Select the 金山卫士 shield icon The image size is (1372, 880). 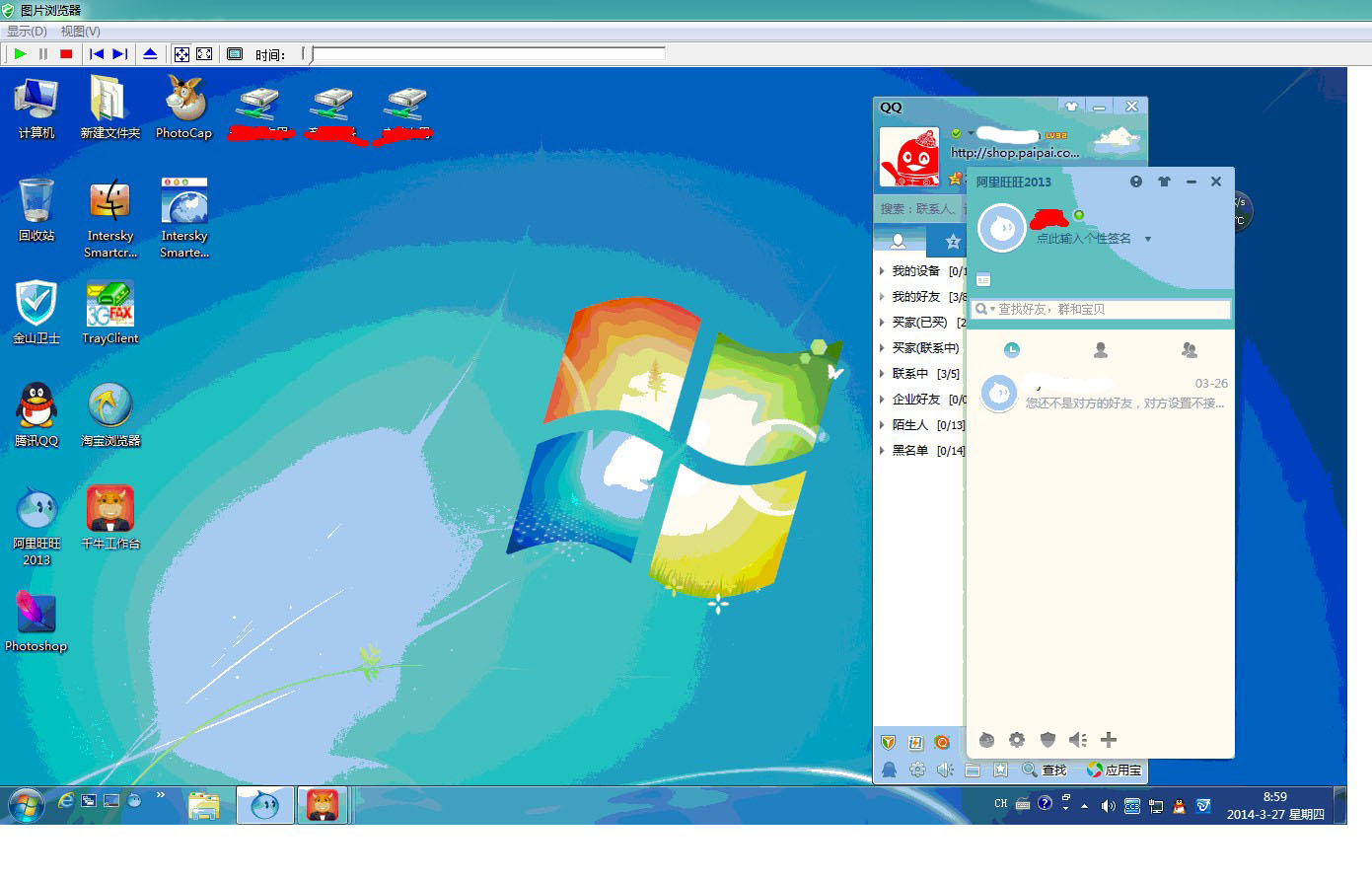click(36, 314)
